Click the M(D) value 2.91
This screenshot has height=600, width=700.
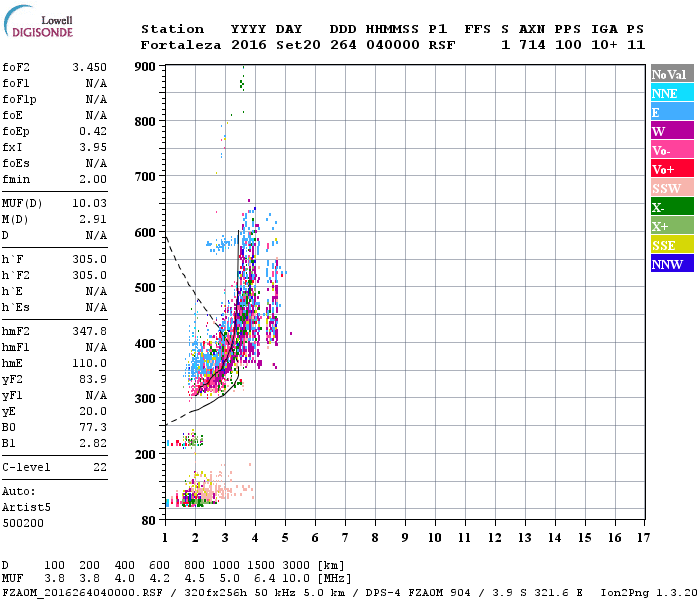[93, 219]
